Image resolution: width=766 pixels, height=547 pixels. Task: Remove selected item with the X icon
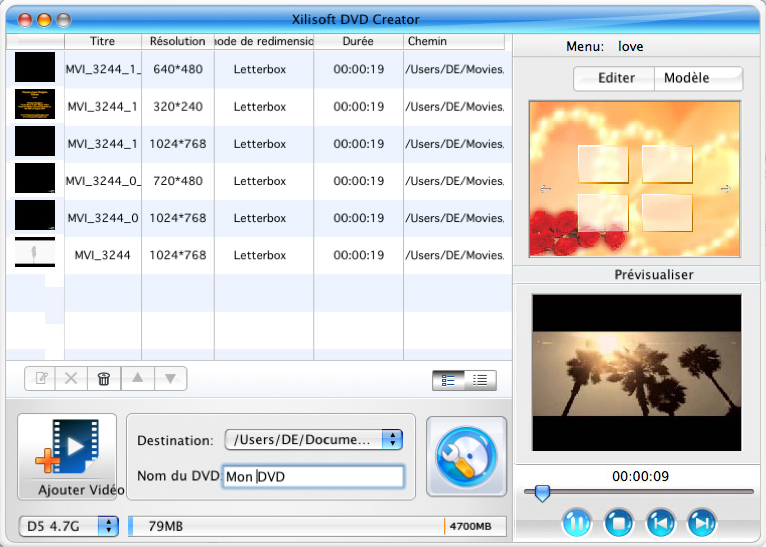71,379
